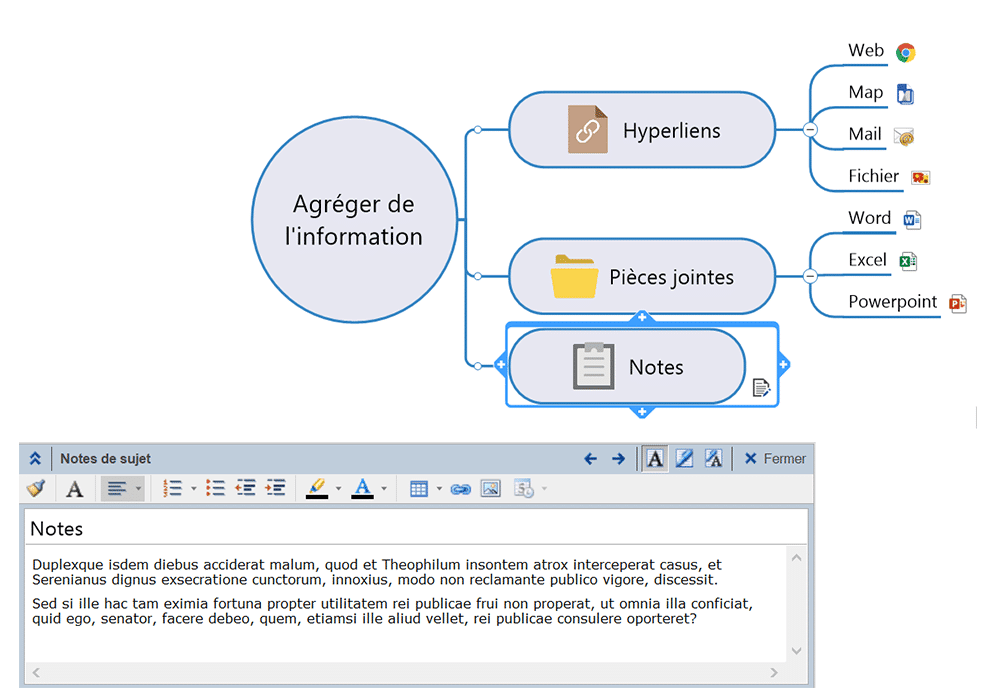Go to previous topic note arrow

click(590, 459)
